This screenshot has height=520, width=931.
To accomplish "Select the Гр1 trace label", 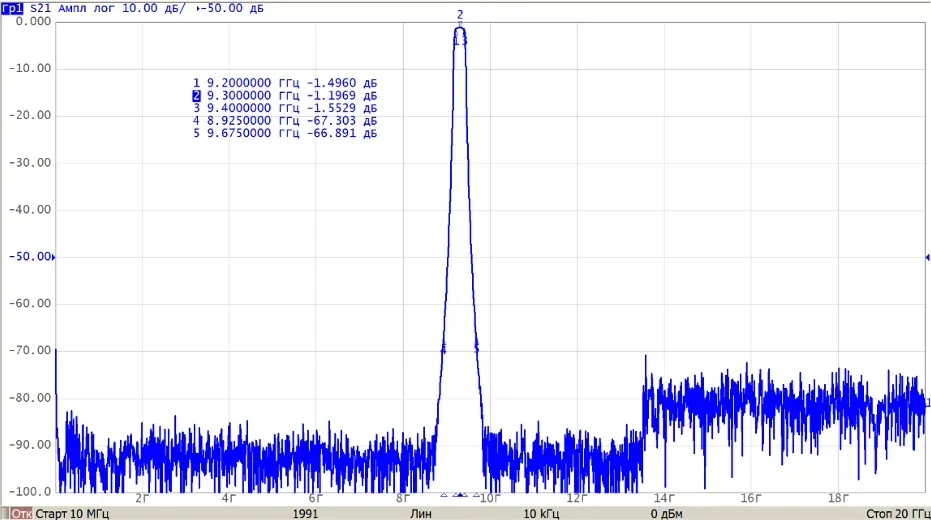I will click(x=12, y=8).
